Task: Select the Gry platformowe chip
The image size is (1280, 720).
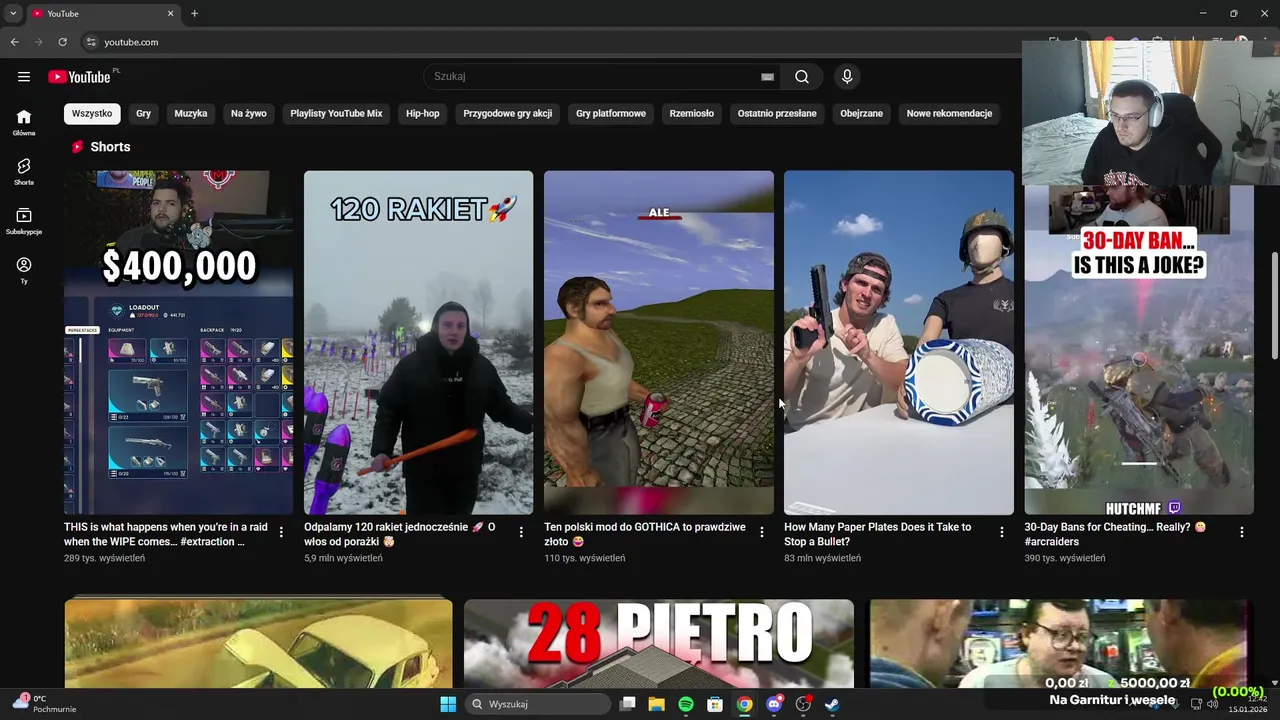Action: pyautogui.click(x=611, y=113)
